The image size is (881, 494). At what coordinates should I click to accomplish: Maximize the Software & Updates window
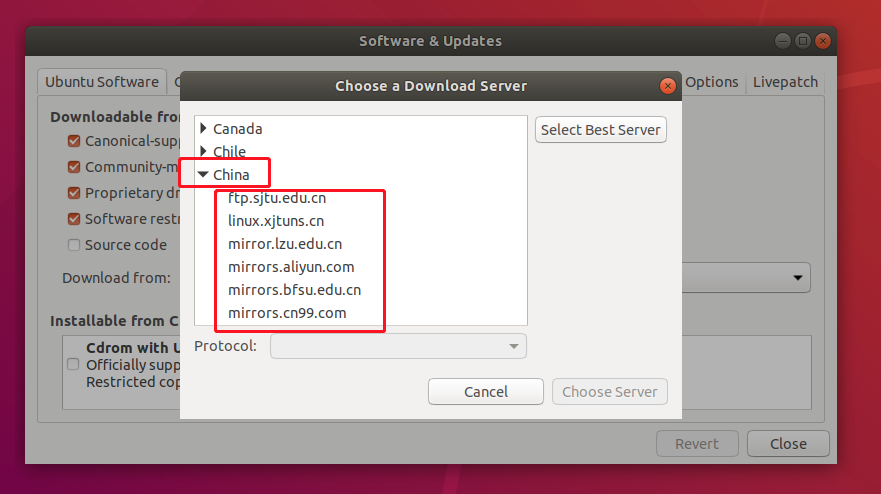pos(803,41)
